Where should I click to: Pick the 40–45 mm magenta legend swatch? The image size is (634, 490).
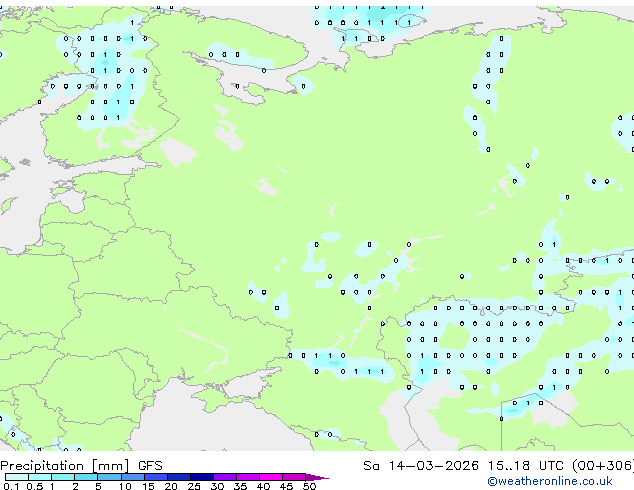point(271,477)
